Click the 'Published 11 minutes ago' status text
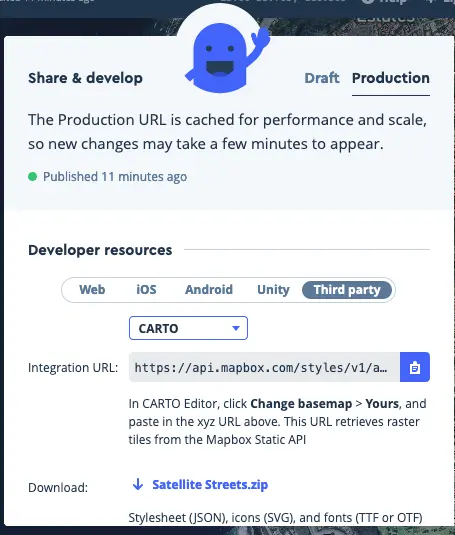Screen dimensions: 455x535 115,177
